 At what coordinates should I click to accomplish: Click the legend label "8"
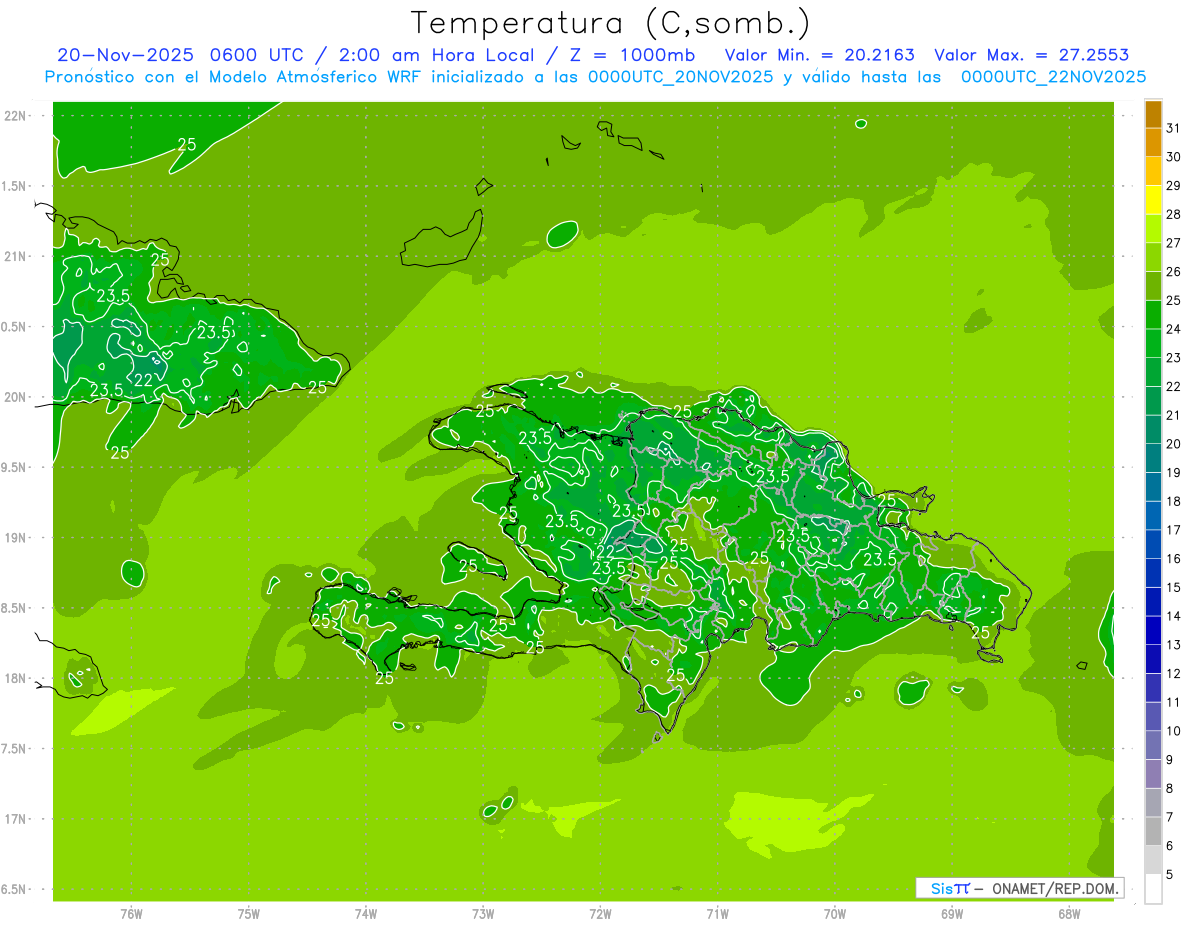(x=1170, y=788)
